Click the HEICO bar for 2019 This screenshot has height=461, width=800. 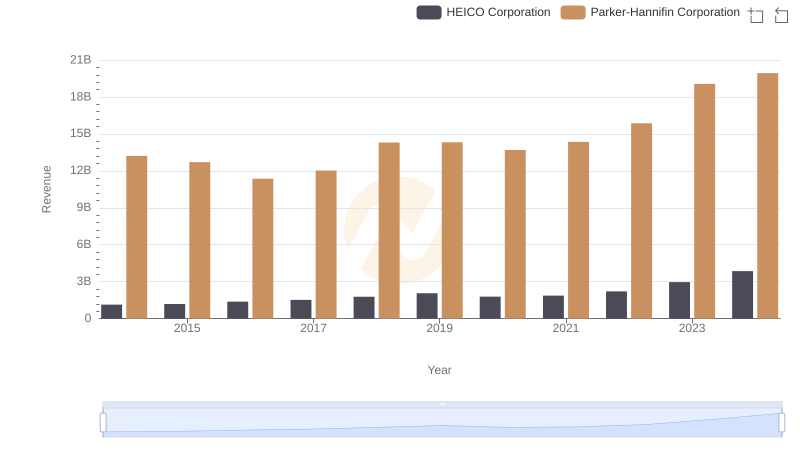pyautogui.click(x=427, y=306)
